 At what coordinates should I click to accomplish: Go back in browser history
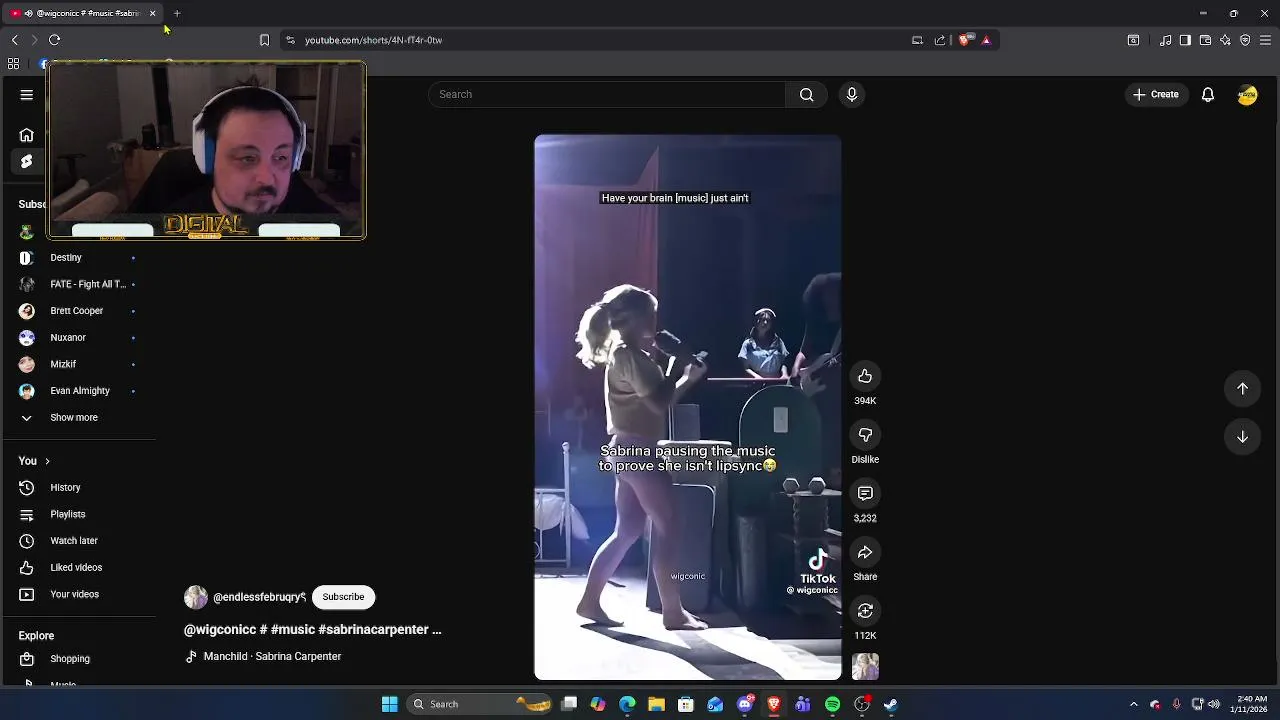pos(15,40)
